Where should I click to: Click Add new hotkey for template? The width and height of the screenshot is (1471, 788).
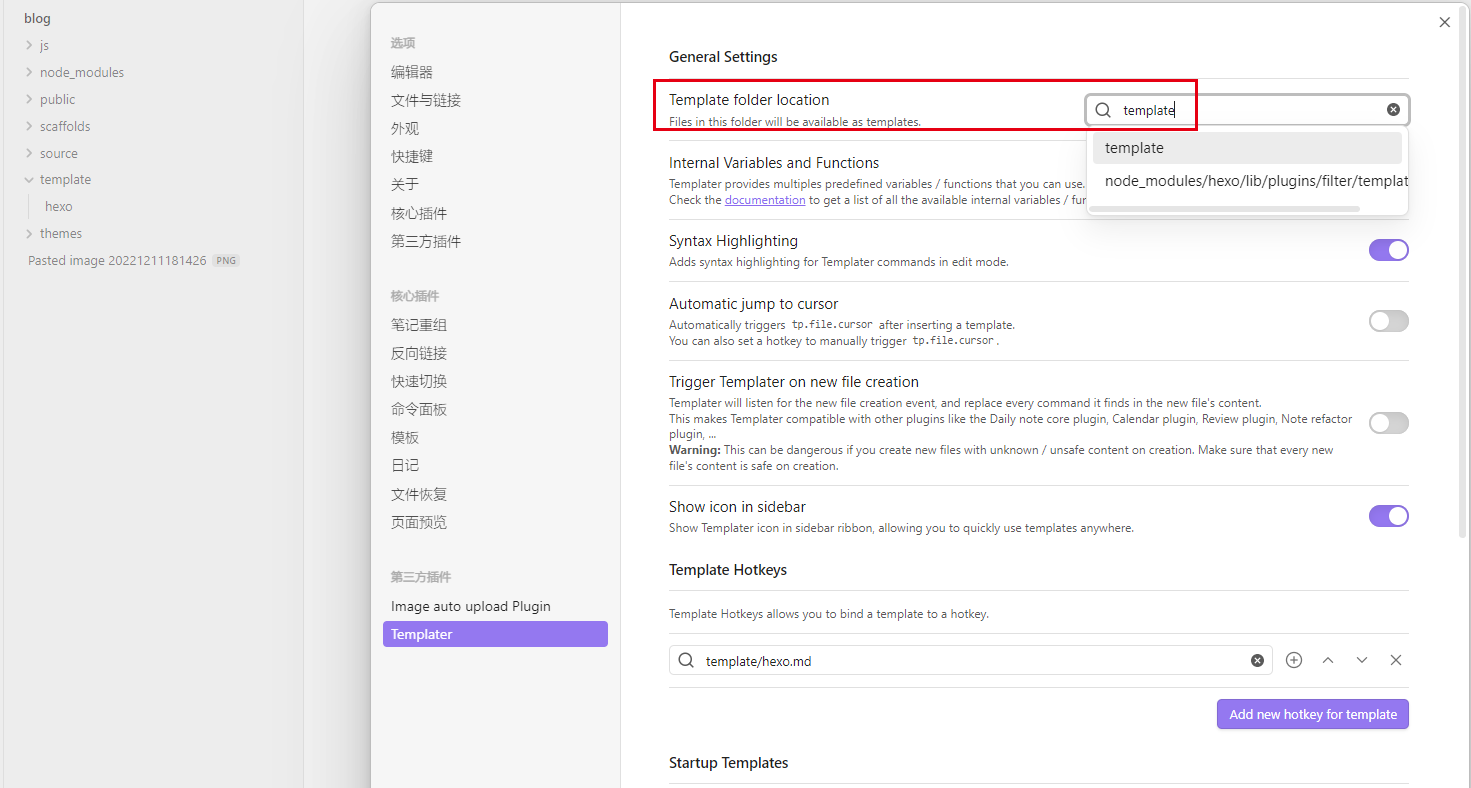pyautogui.click(x=1313, y=714)
